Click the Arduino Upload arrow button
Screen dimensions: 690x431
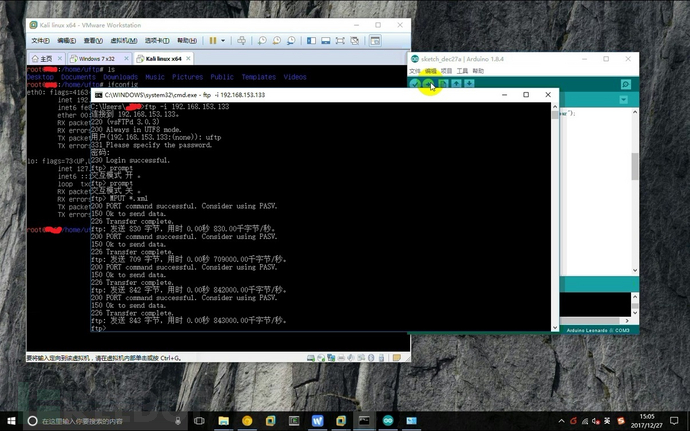pos(428,84)
